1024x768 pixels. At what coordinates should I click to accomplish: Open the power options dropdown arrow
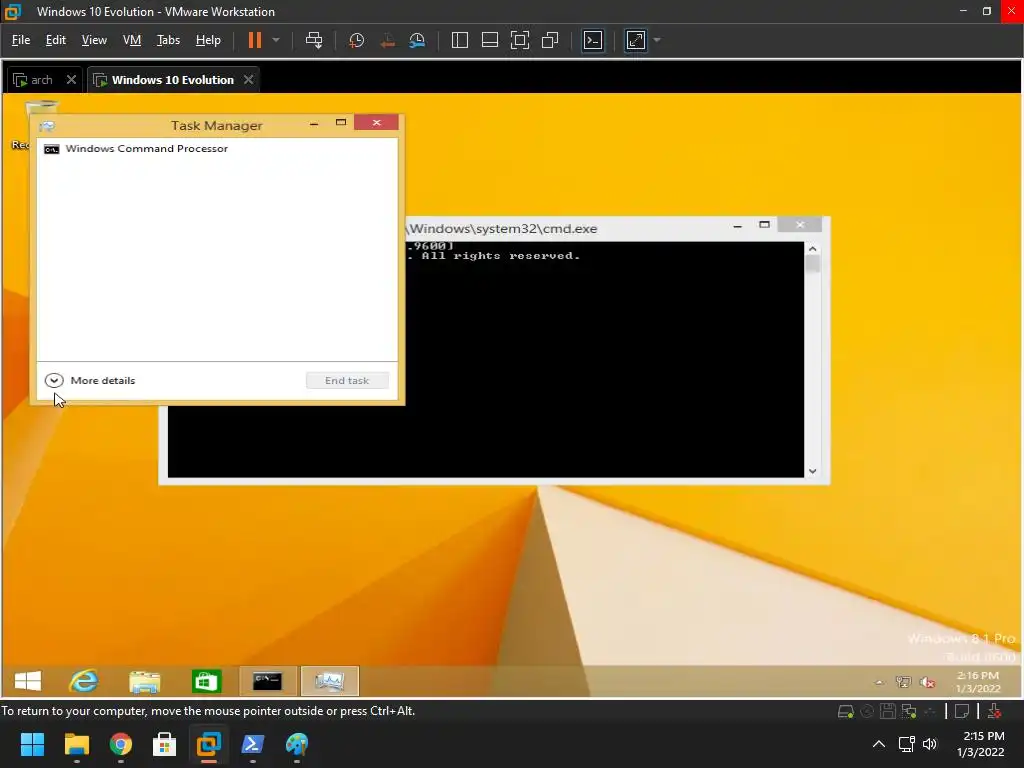[276, 40]
